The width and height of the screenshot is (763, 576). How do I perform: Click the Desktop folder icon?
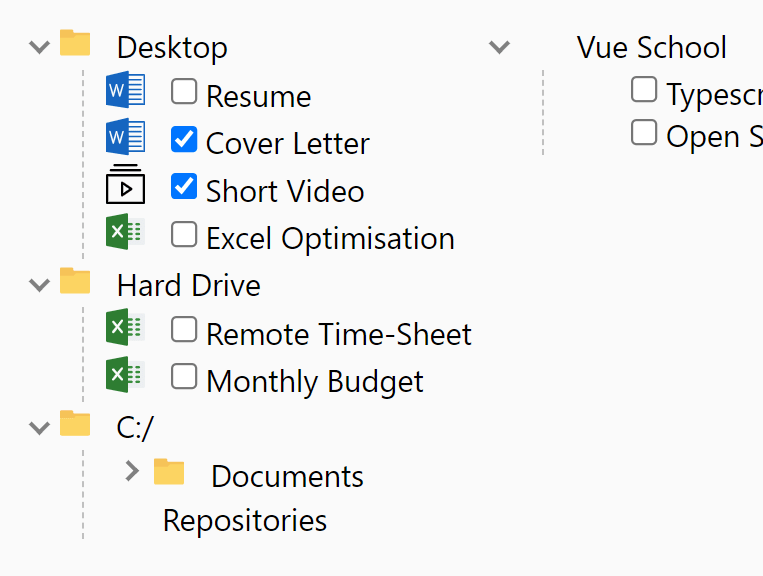[x=75, y=43]
